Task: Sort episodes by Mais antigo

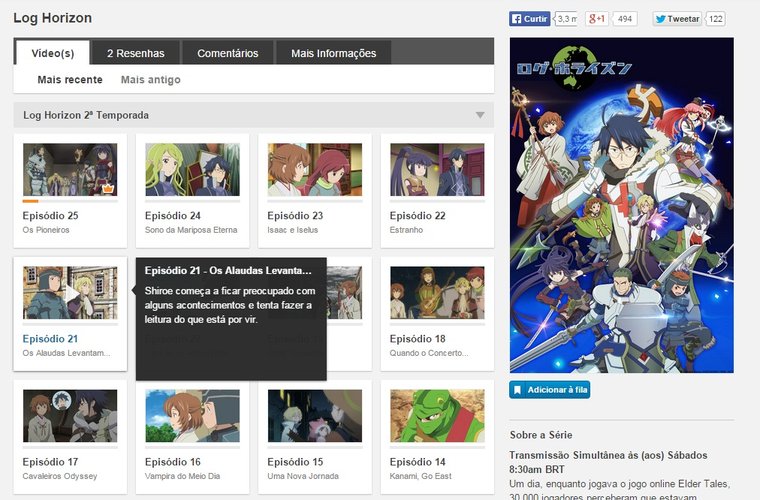Action: tap(150, 79)
